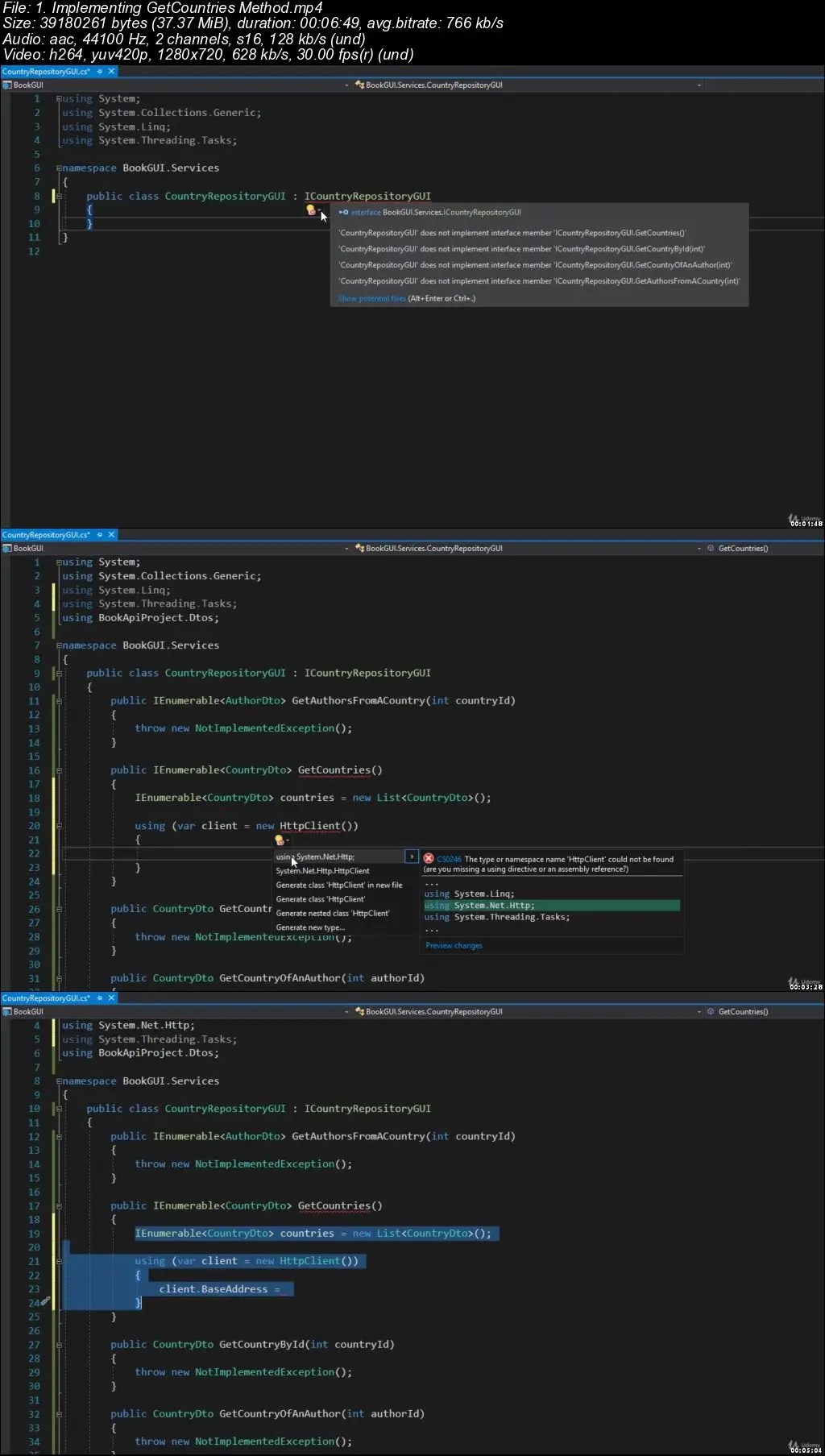This screenshot has width=825, height=1456.
Task: Open the lightbulb dropdown arrow in the 00:01:48 frame
Action: click(x=319, y=210)
